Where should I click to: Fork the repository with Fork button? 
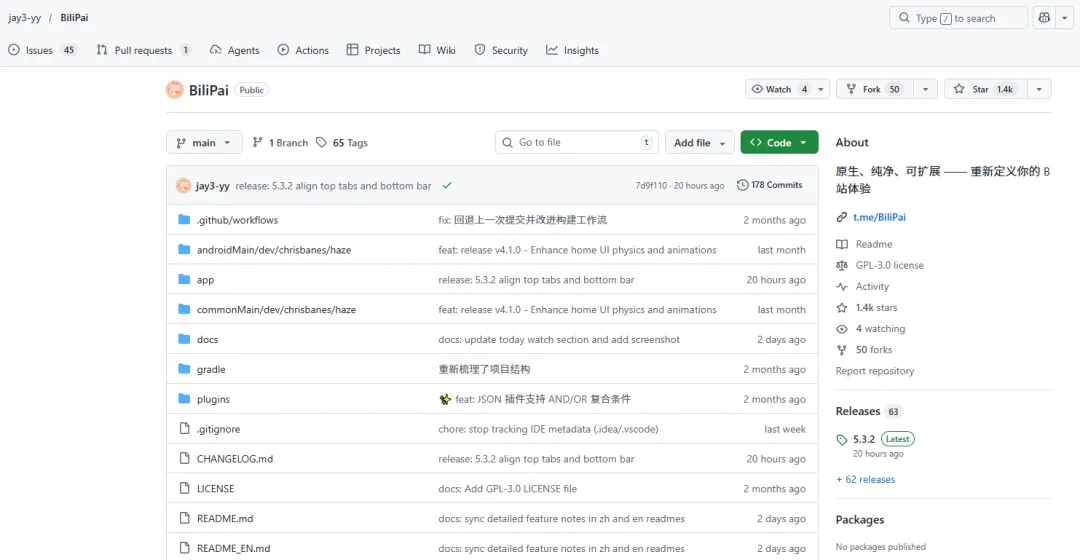[875, 90]
